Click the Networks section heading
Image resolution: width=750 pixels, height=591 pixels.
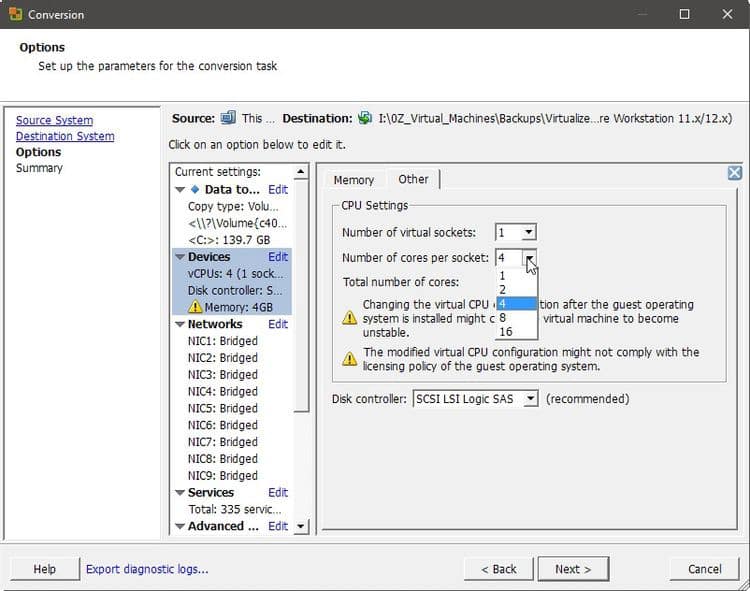[215, 324]
